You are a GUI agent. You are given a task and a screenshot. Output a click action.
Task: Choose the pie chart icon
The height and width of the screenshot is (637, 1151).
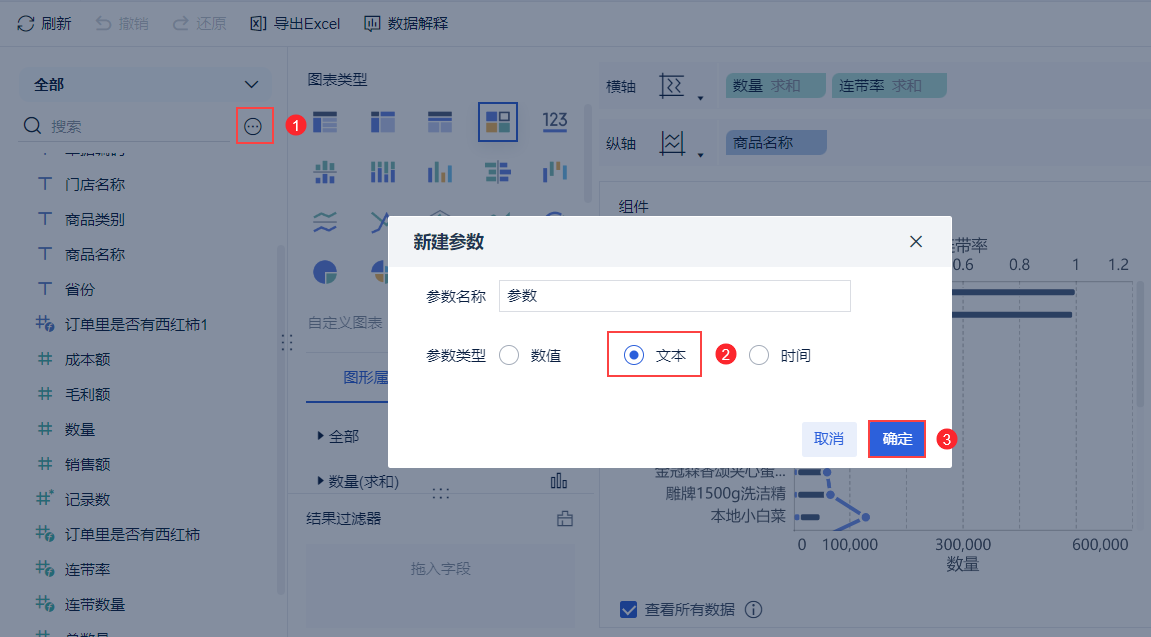324,272
